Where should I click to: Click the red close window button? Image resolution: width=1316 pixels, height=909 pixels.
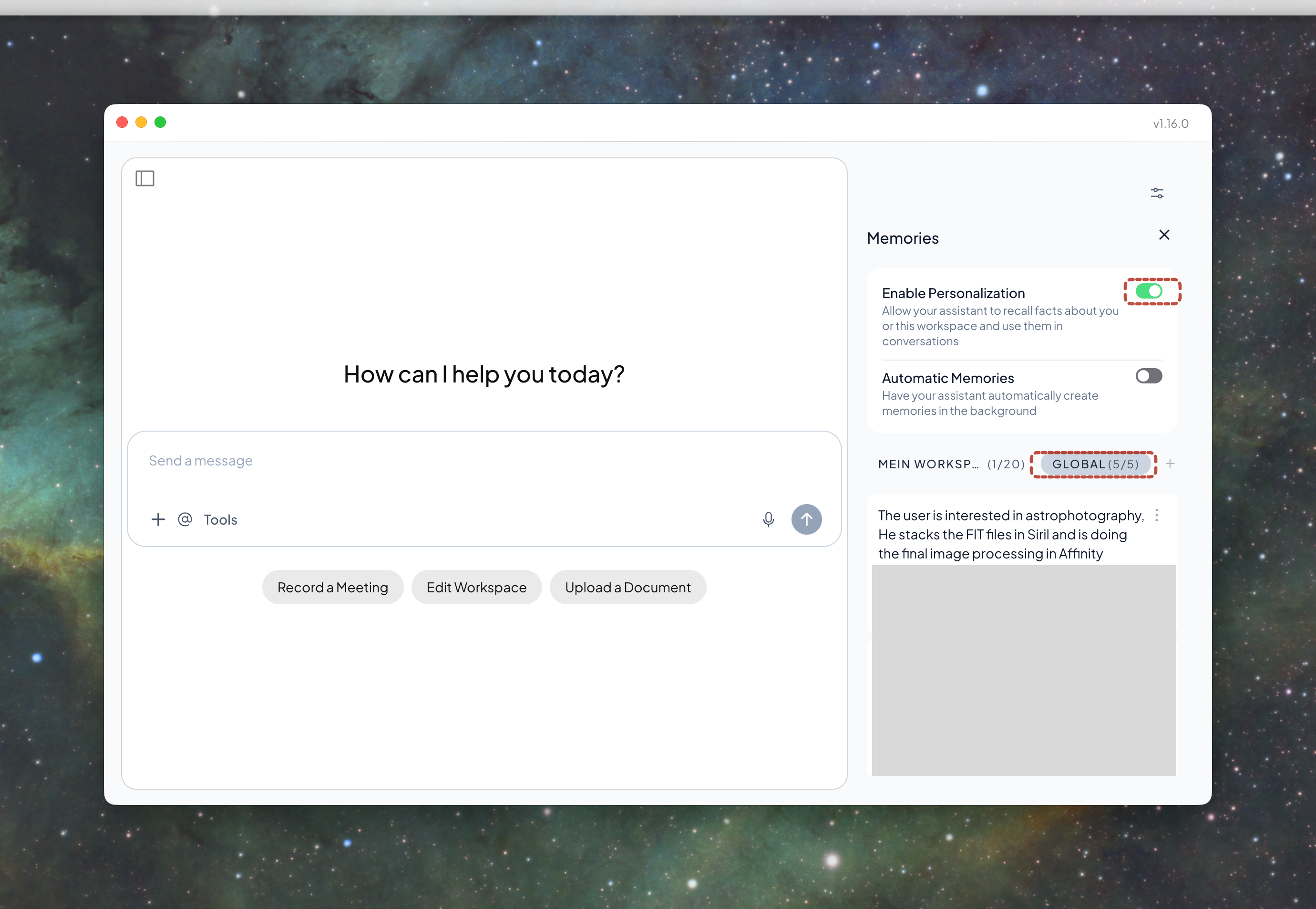pyautogui.click(x=122, y=123)
